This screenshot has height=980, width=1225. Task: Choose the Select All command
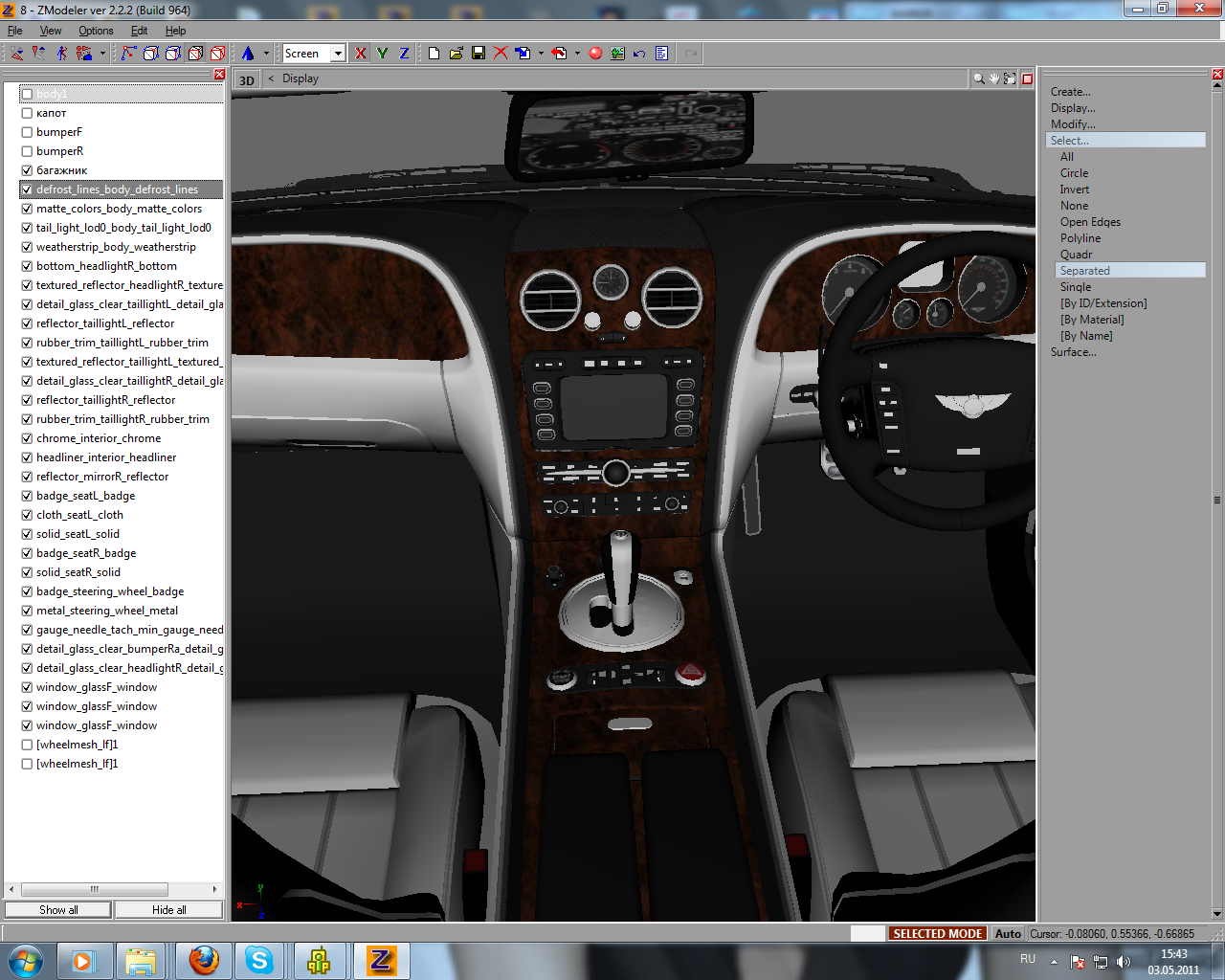pyautogui.click(x=1067, y=157)
